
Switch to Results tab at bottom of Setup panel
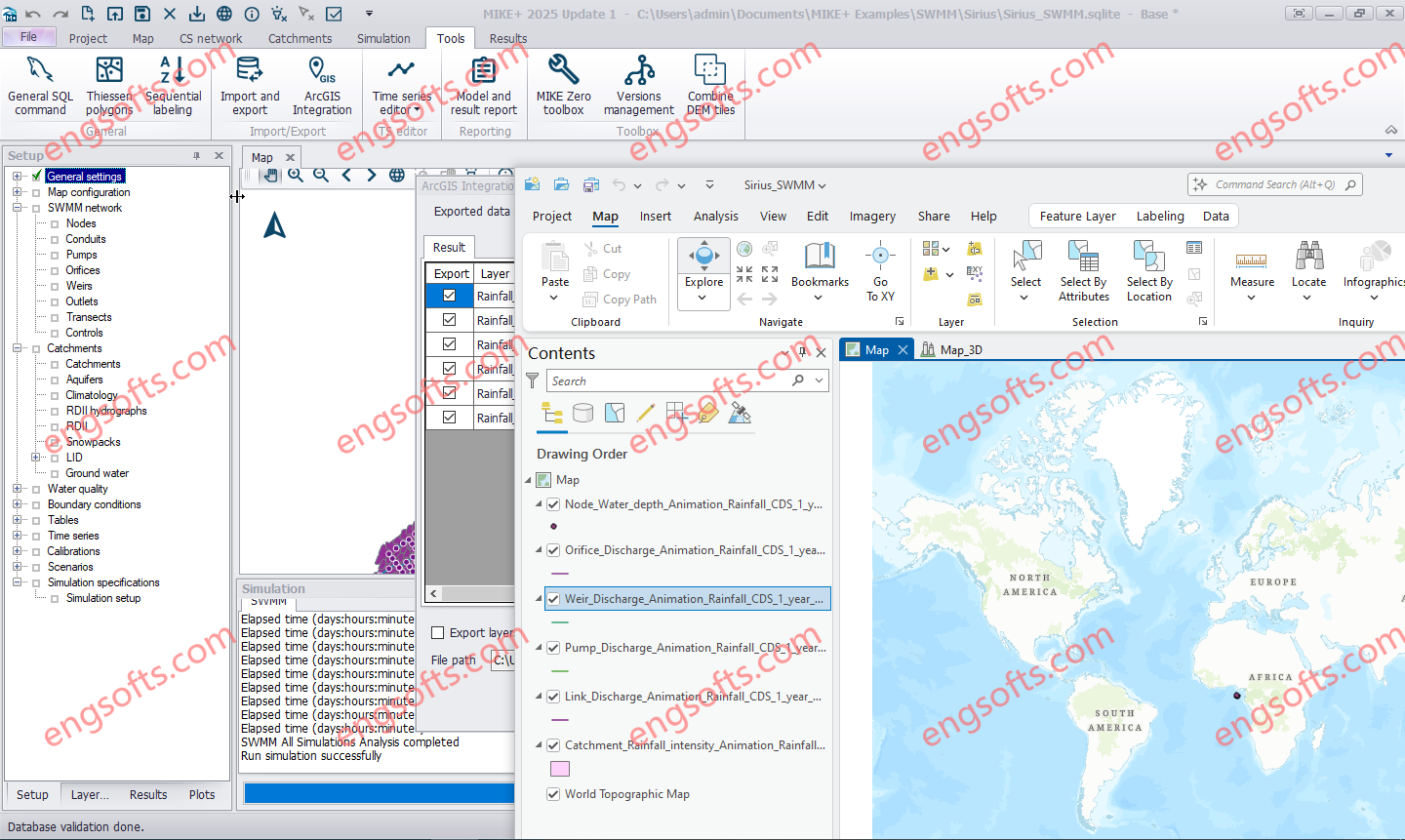[148, 795]
